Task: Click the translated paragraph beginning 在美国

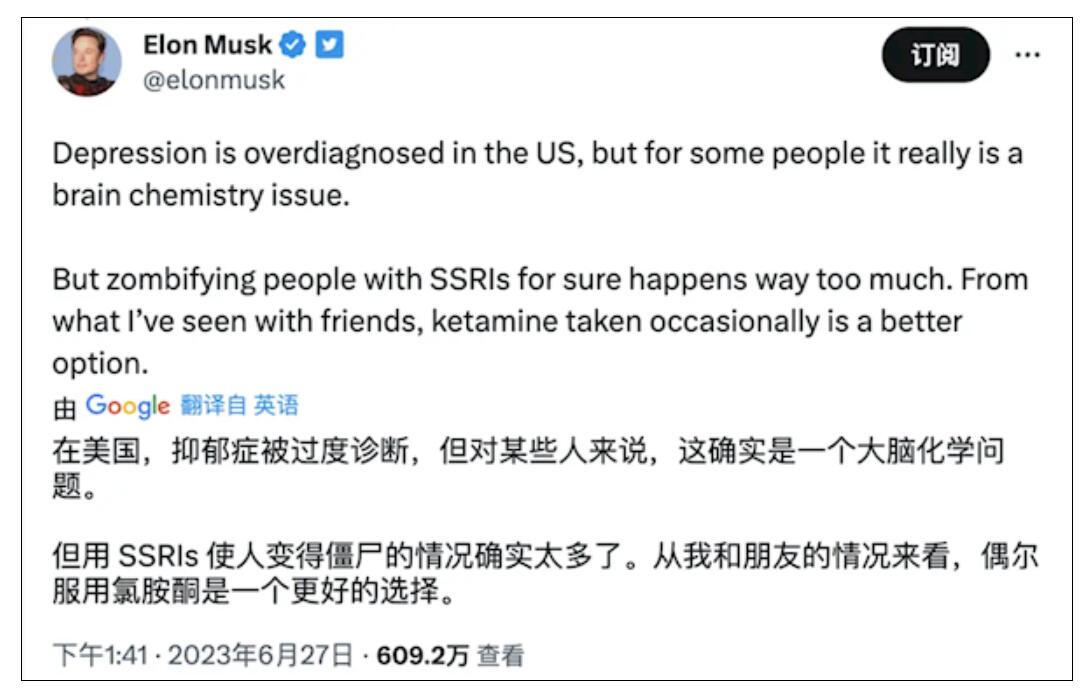Action: pos(529,468)
